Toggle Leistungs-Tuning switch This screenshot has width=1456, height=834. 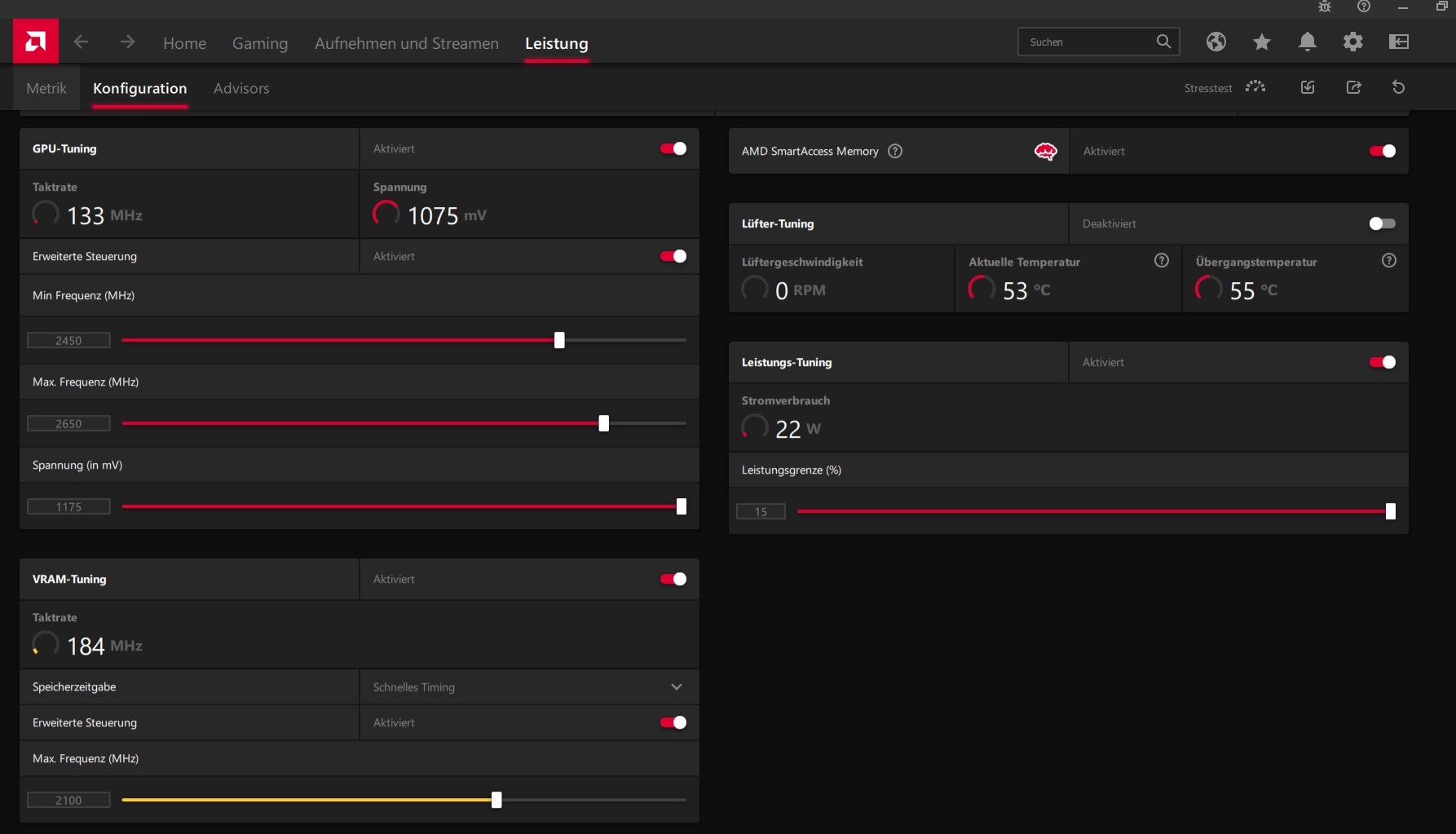[x=1383, y=362]
